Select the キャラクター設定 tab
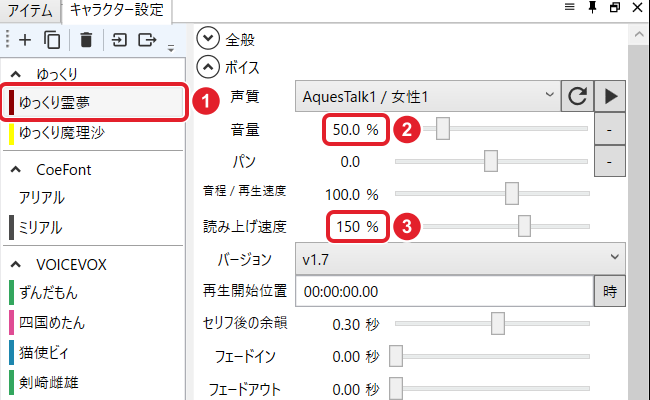 click(116, 10)
